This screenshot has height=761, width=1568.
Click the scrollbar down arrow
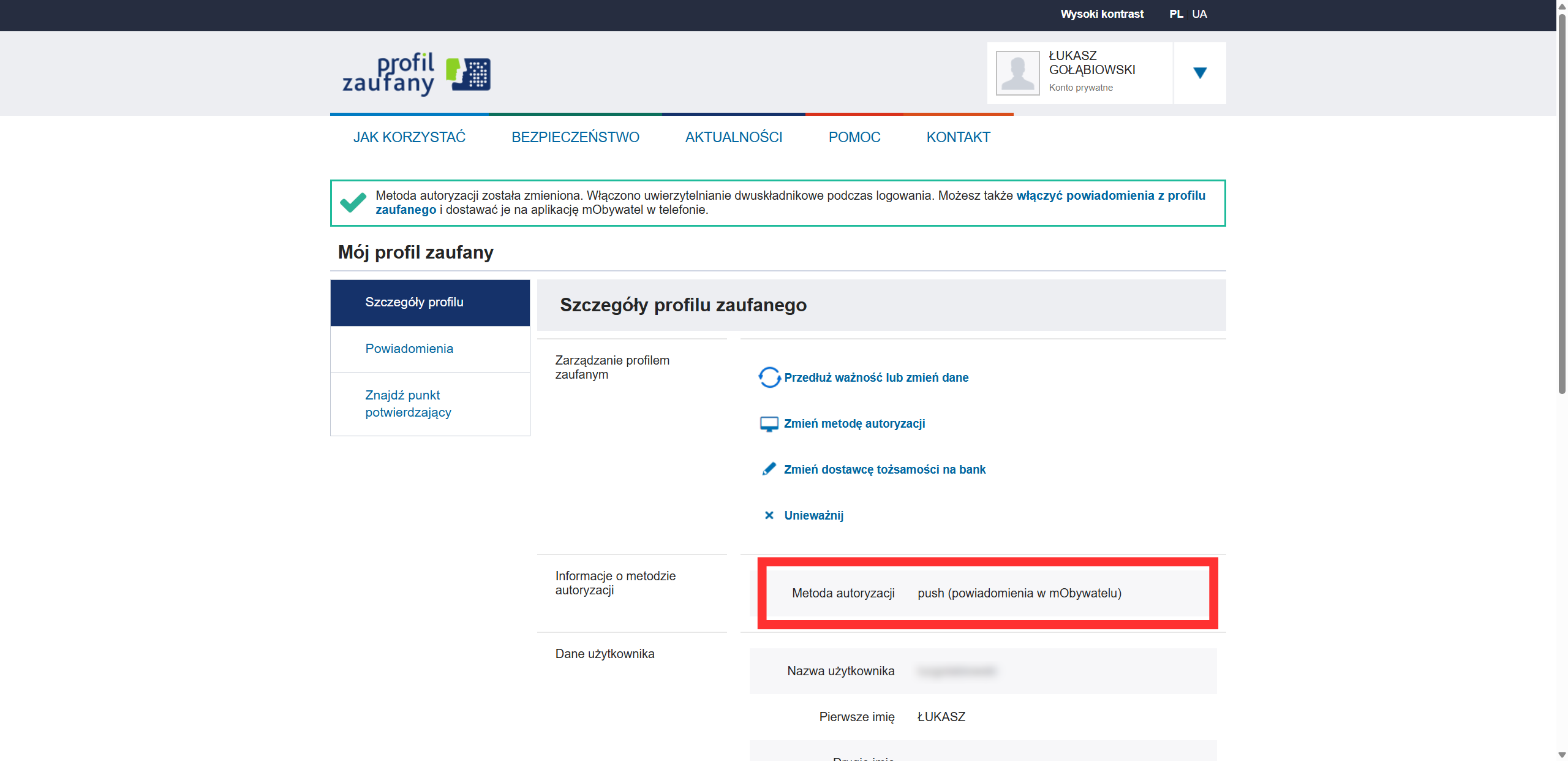coord(1562,755)
